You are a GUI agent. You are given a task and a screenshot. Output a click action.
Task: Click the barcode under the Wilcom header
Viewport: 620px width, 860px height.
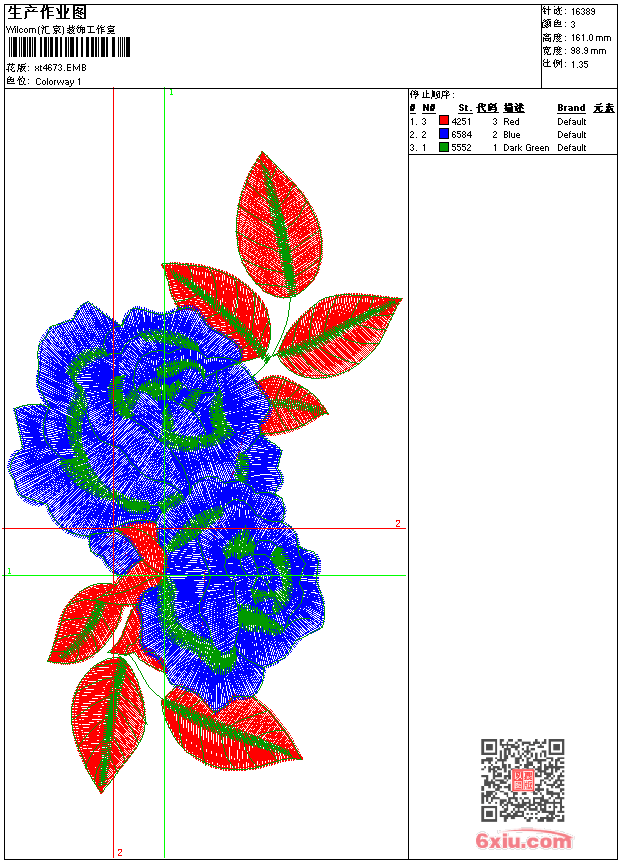pos(69,47)
